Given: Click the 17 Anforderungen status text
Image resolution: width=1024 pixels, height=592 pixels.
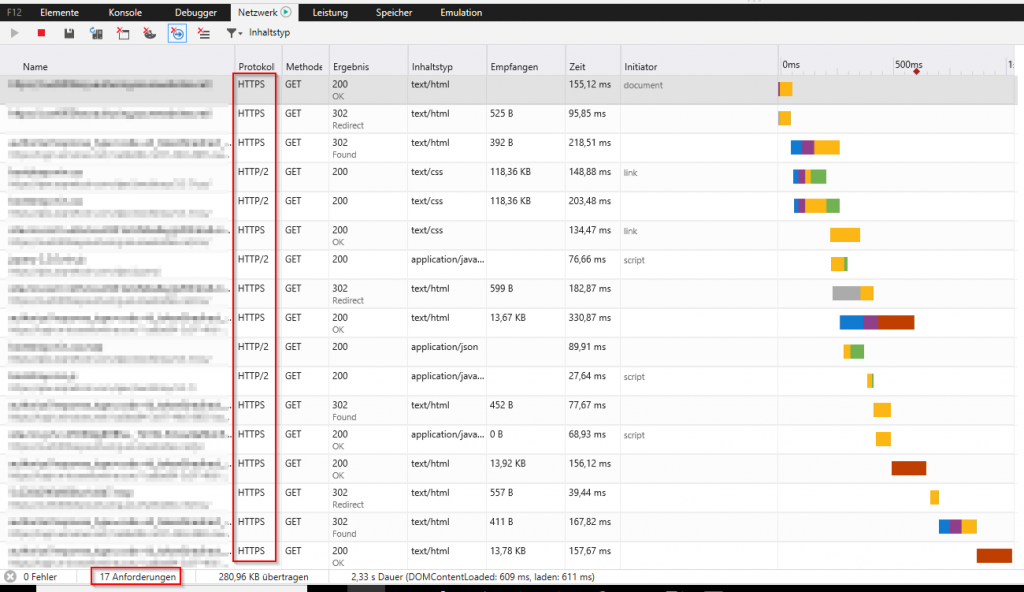Looking at the screenshot, I should (x=136, y=577).
